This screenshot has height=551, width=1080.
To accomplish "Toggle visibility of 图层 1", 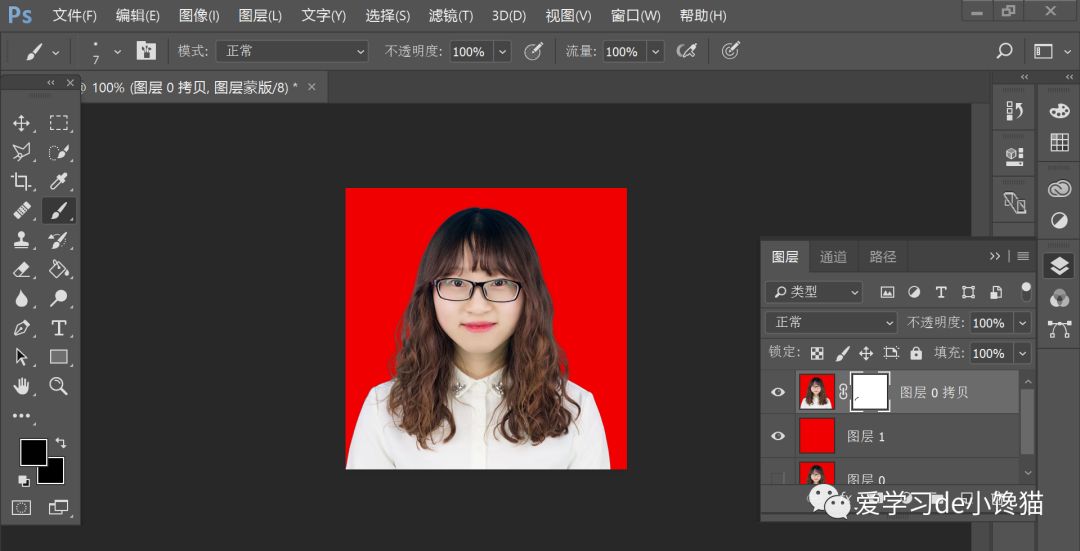I will click(x=778, y=436).
